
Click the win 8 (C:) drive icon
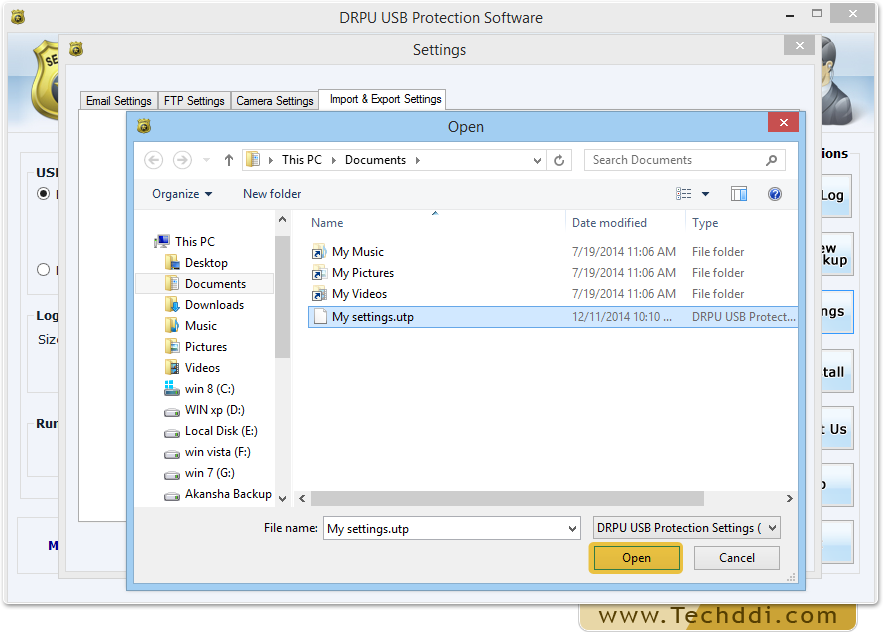click(171, 389)
